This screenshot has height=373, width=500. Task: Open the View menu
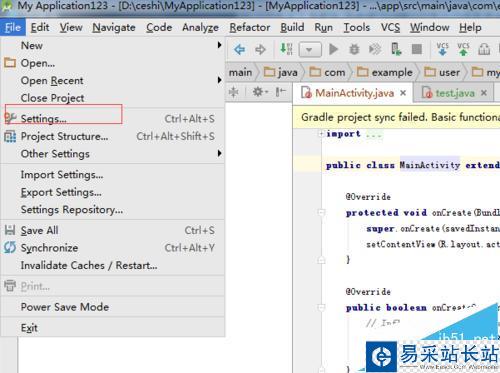click(71, 27)
